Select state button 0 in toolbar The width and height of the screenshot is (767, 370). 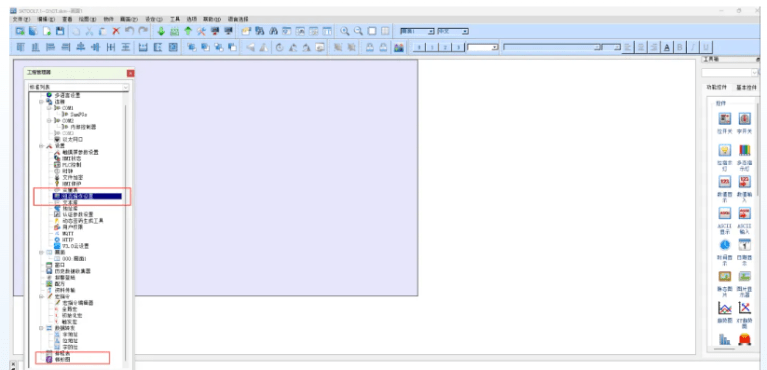tap(419, 47)
